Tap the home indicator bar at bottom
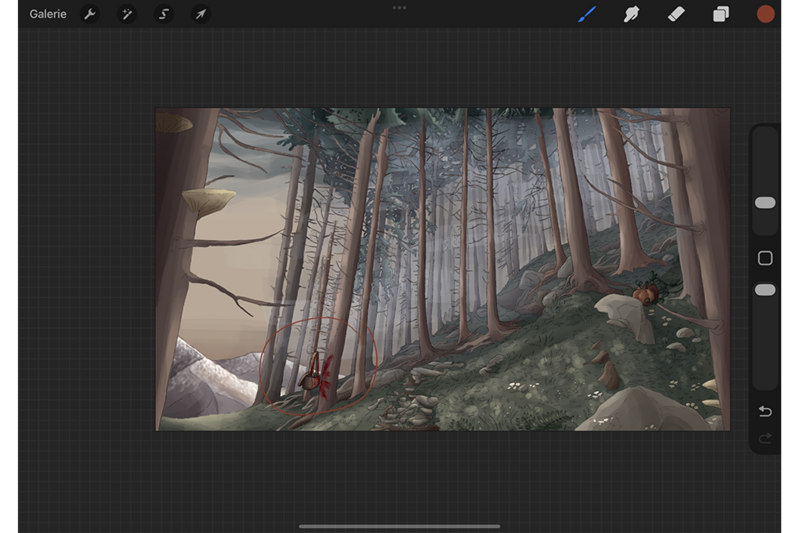Image resolution: width=800 pixels, height=533 pixels. (x=399, y=526)
